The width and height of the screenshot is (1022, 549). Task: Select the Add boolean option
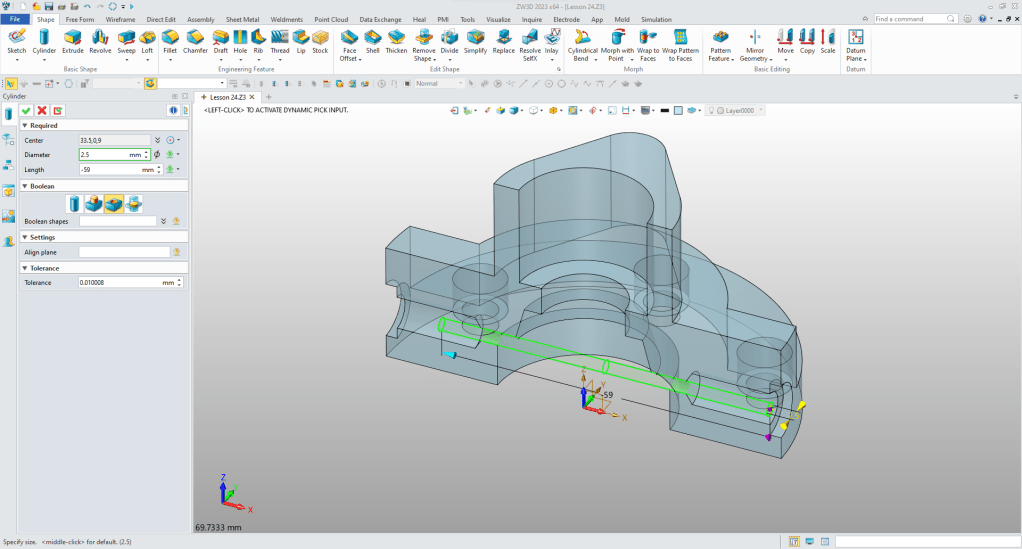94,204
